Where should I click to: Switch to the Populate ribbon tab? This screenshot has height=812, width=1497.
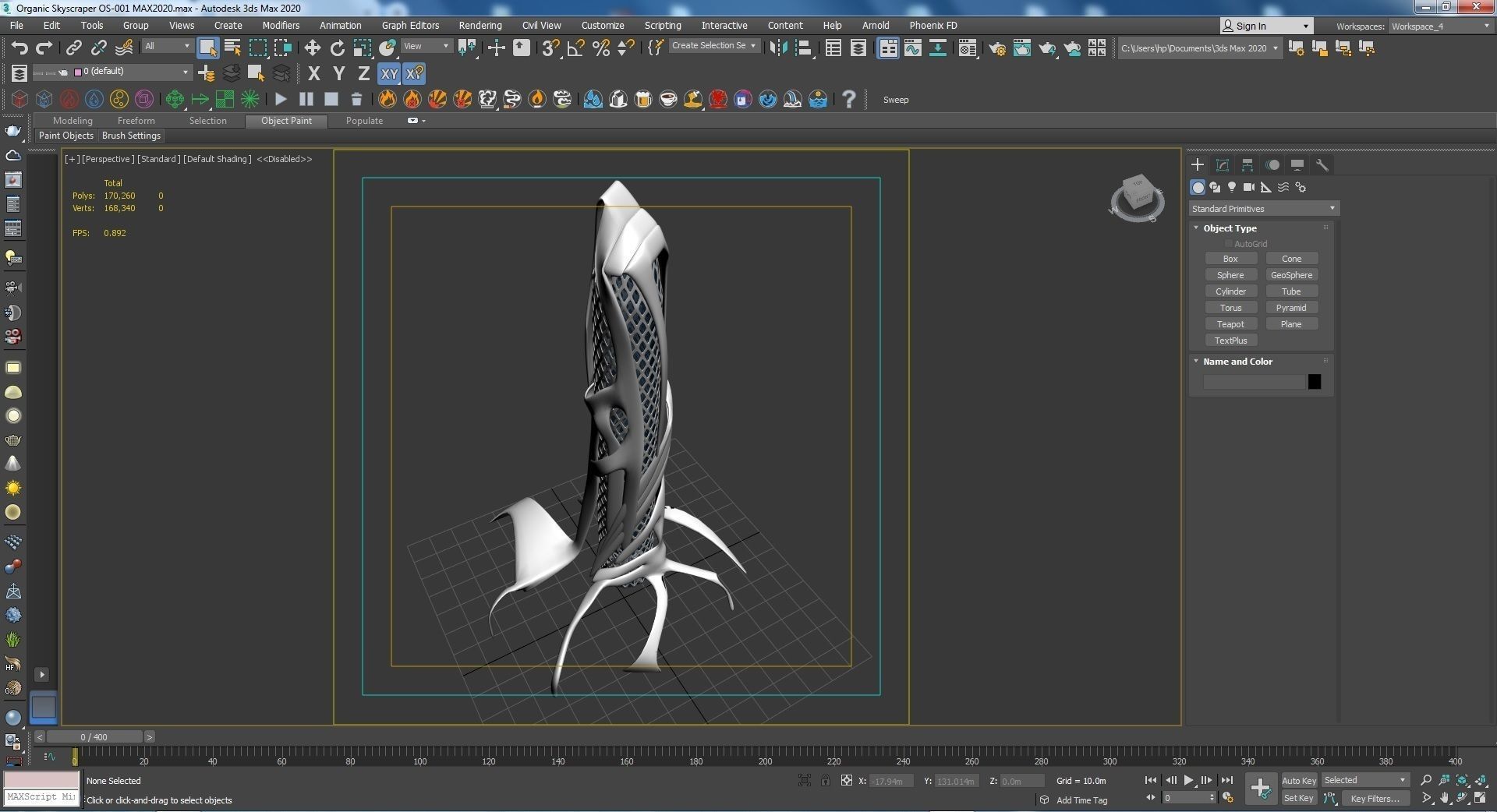364,121
